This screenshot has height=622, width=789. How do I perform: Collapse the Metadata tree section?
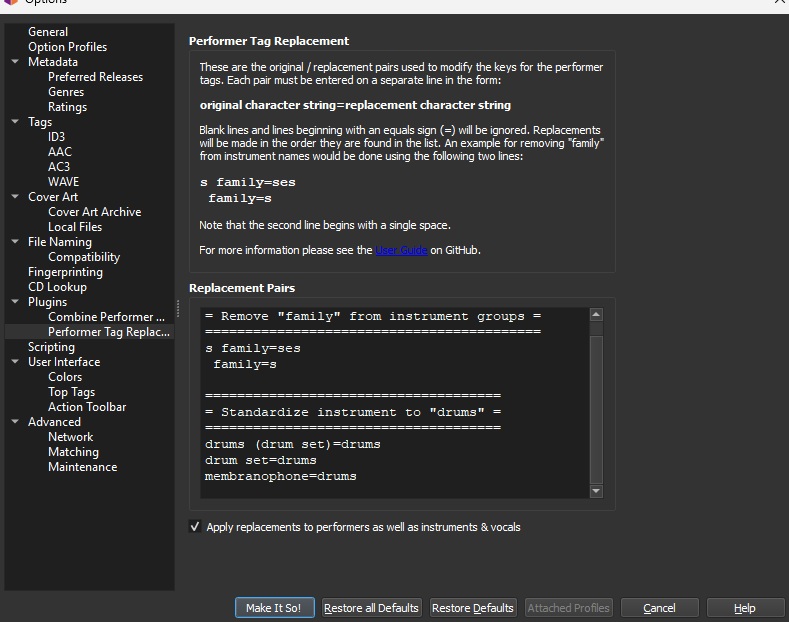pos(16,62)
